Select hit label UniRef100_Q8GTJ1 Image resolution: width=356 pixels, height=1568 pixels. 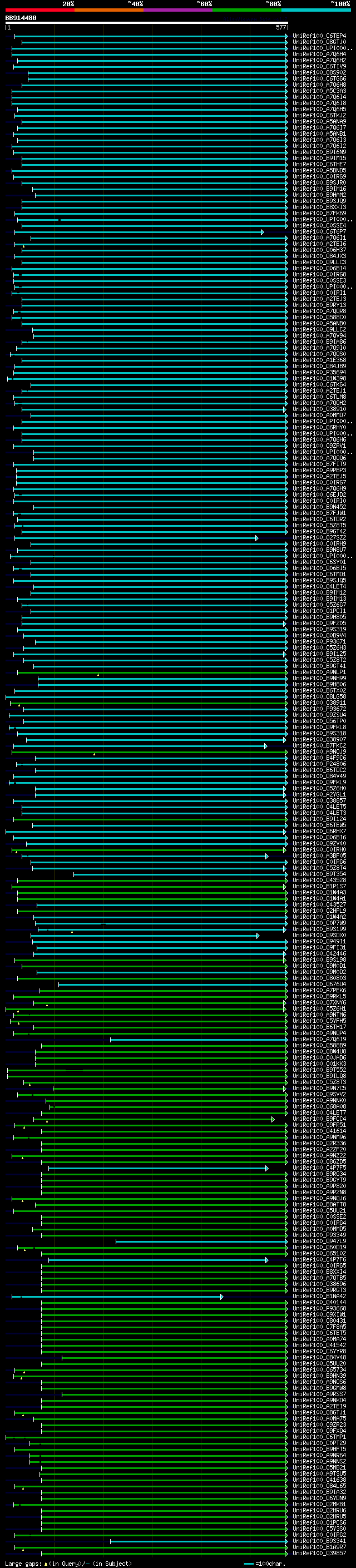coord(319,1412)
